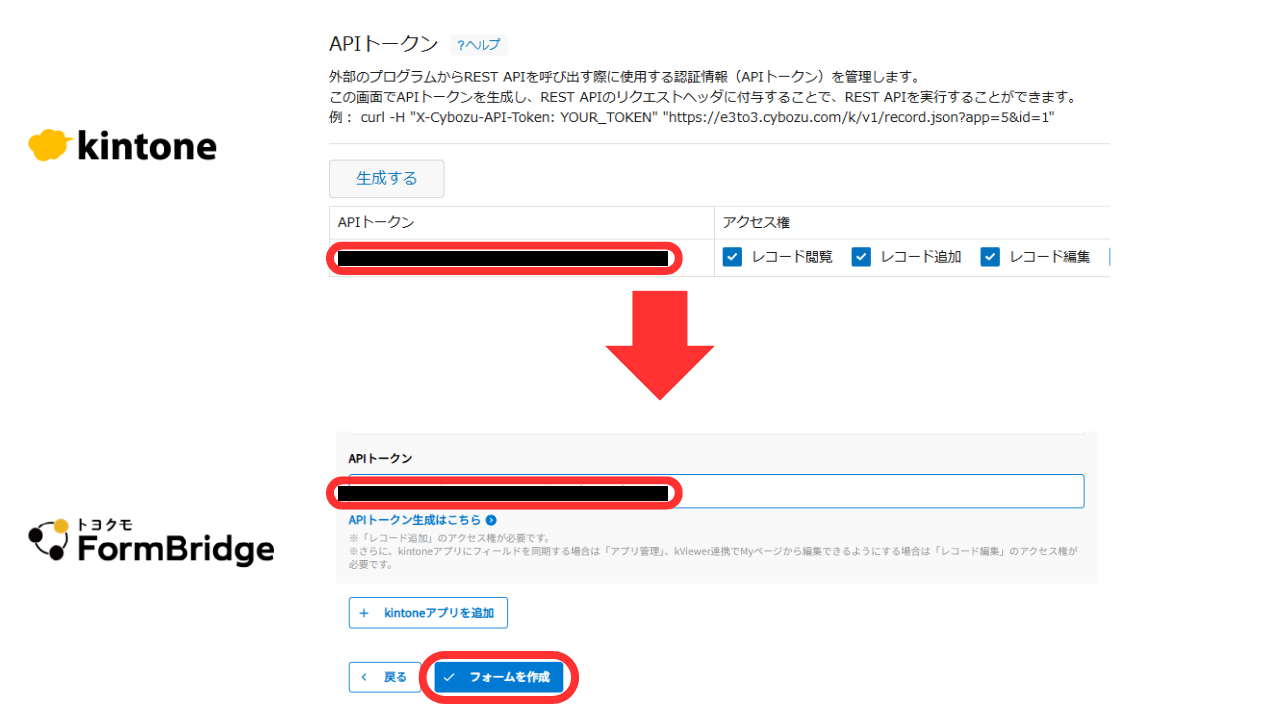The height and width of the screenshot is (720, 1280).
Task: Toggle the レコード追加 checkbox
Action: pyautogui.click(x=861, y=257)
